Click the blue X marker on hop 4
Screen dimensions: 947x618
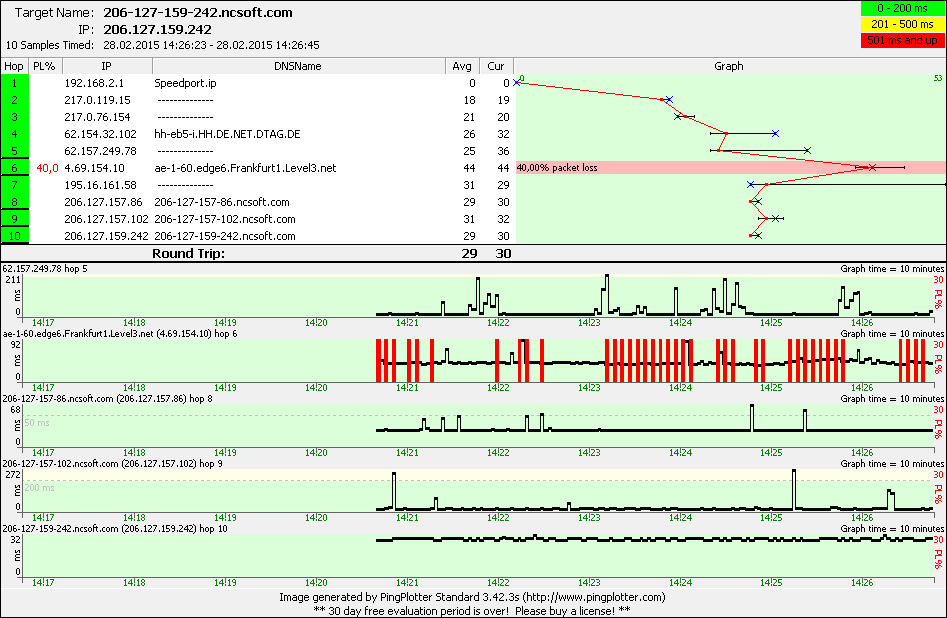(775, 133)
